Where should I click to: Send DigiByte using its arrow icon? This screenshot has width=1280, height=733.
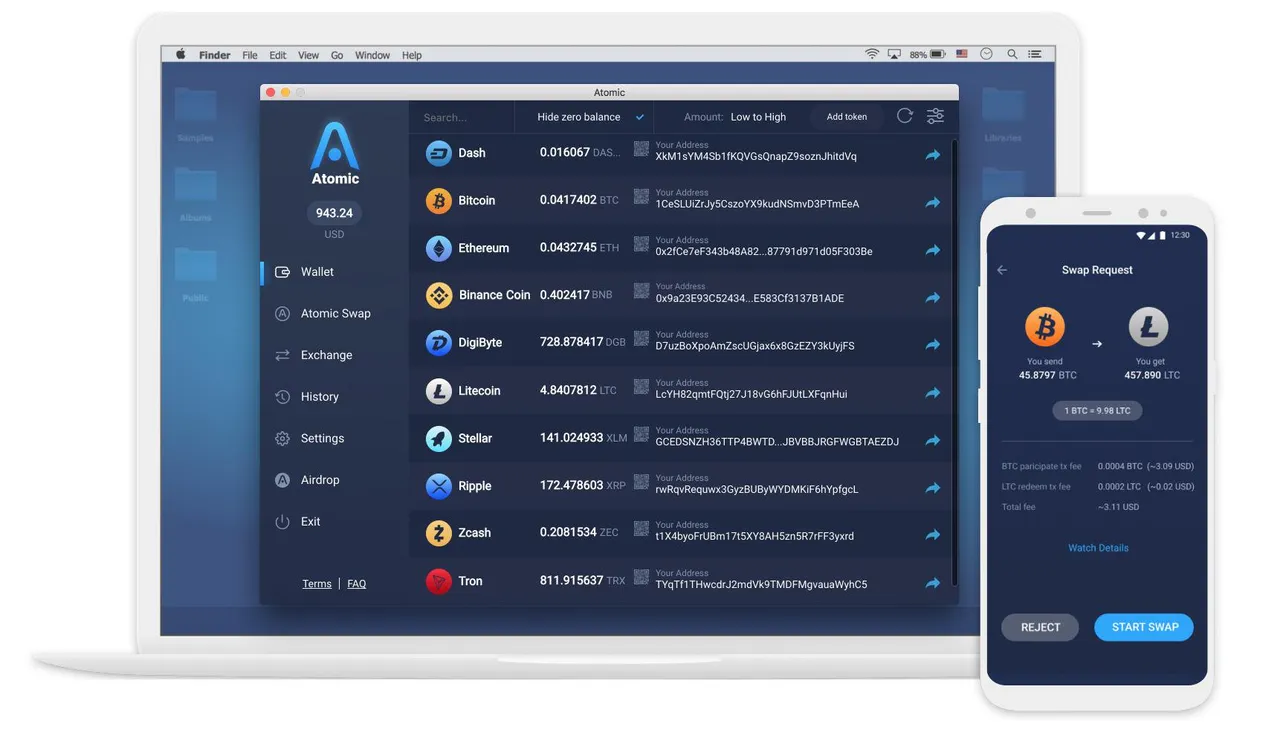933,344
